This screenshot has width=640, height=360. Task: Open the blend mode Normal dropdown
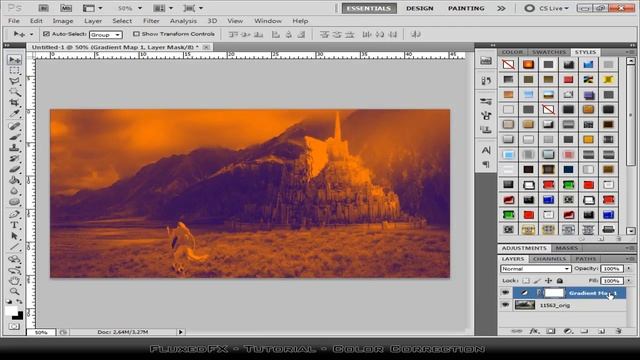[535, 269]
